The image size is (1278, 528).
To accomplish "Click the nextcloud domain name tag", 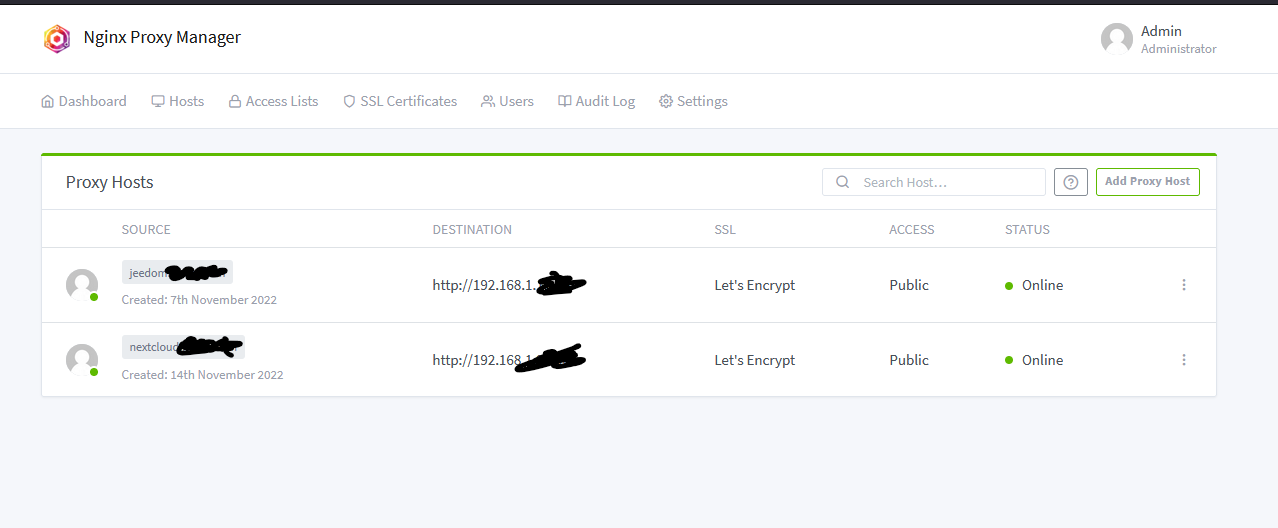I will pos(183,347).
